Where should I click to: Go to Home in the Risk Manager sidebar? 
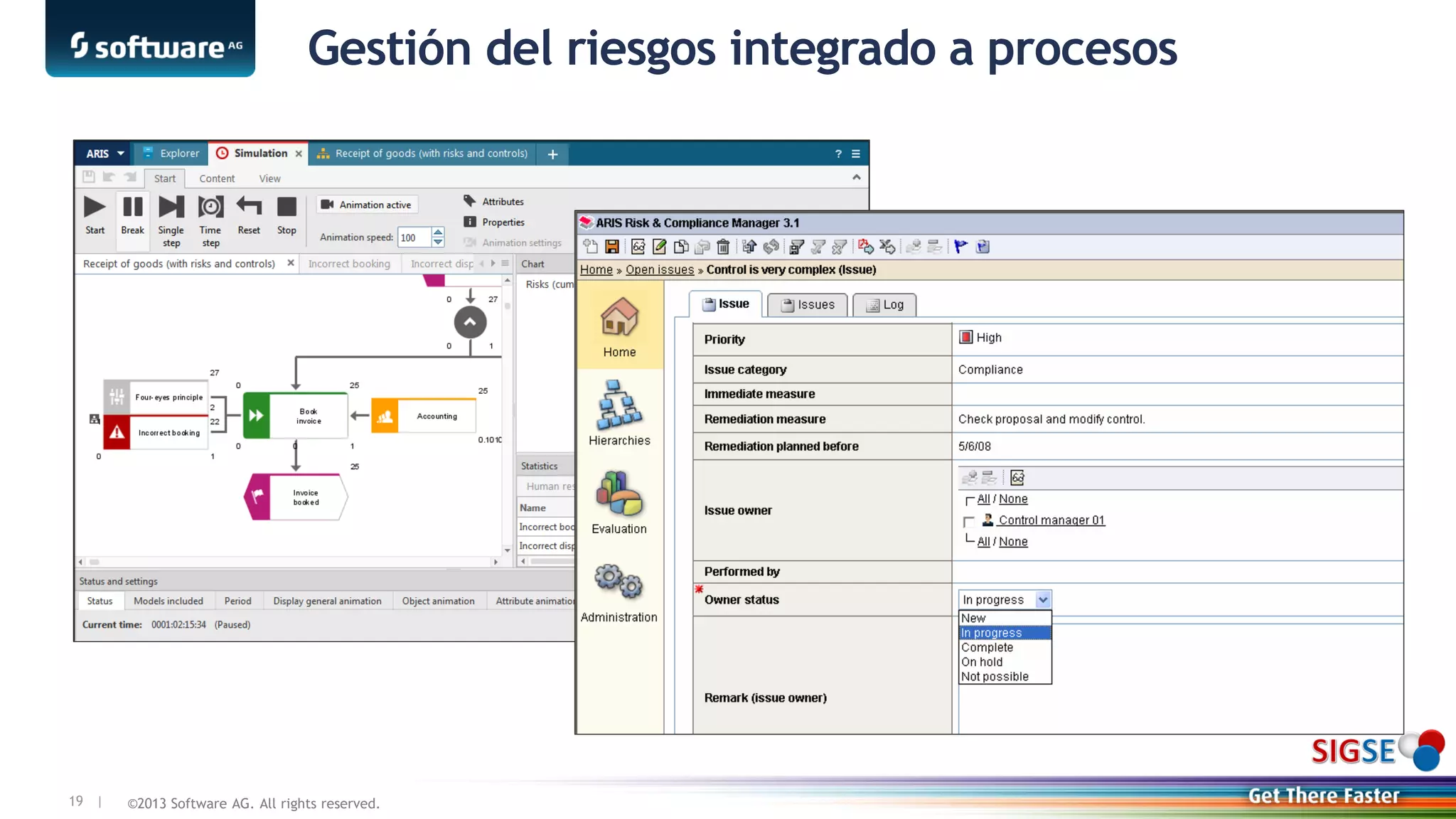pyautogui.click(x=619, y=327)
